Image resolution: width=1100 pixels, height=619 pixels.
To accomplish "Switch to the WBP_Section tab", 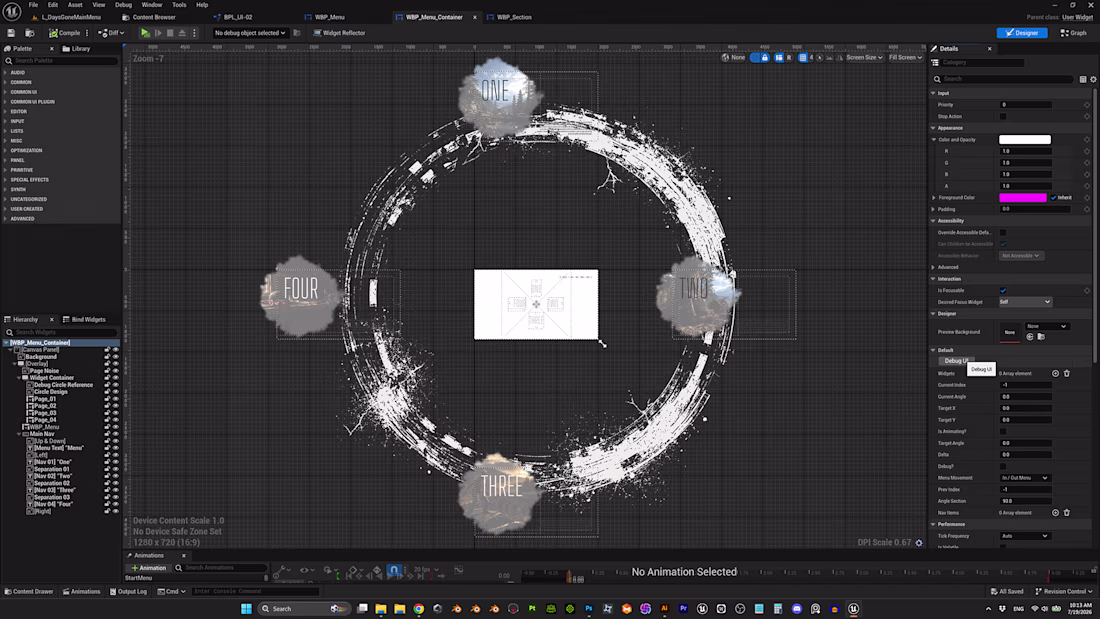I will 514,17.
